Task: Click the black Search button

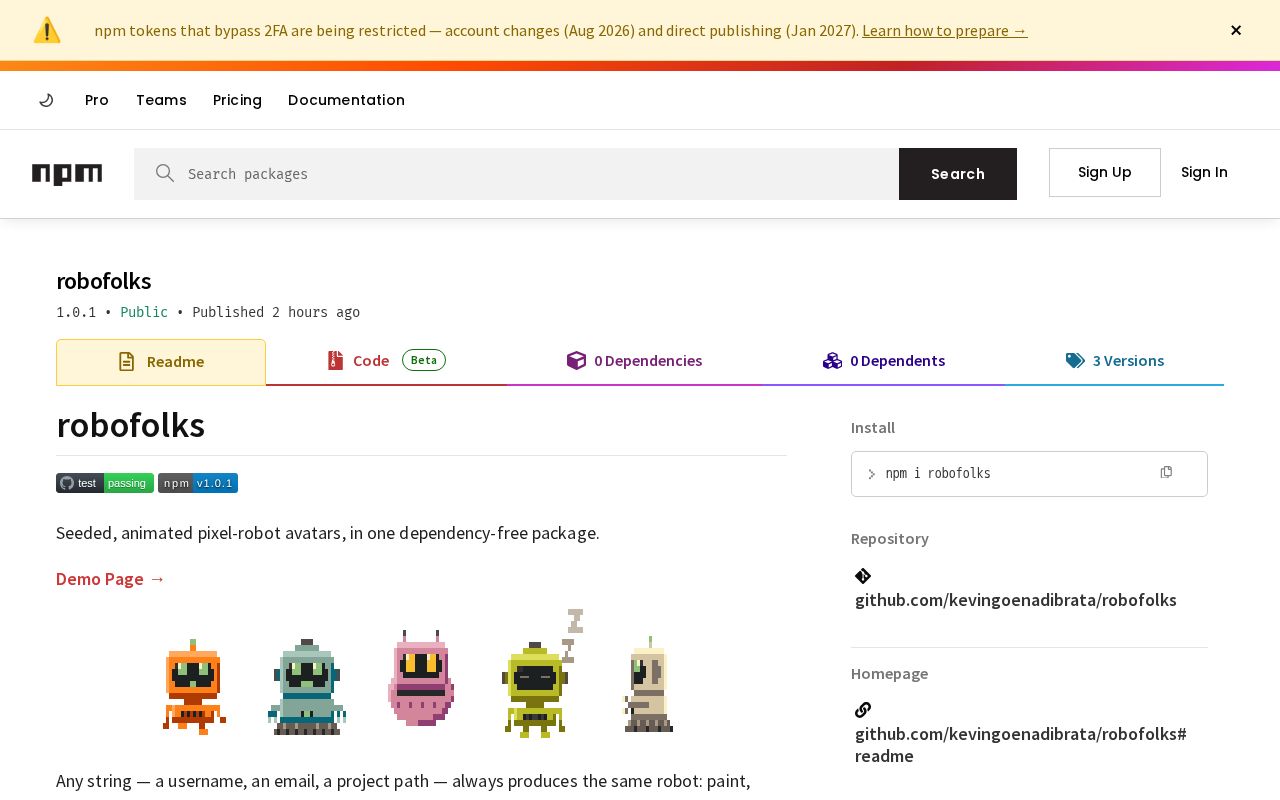Action: click(x=958, y=174)
